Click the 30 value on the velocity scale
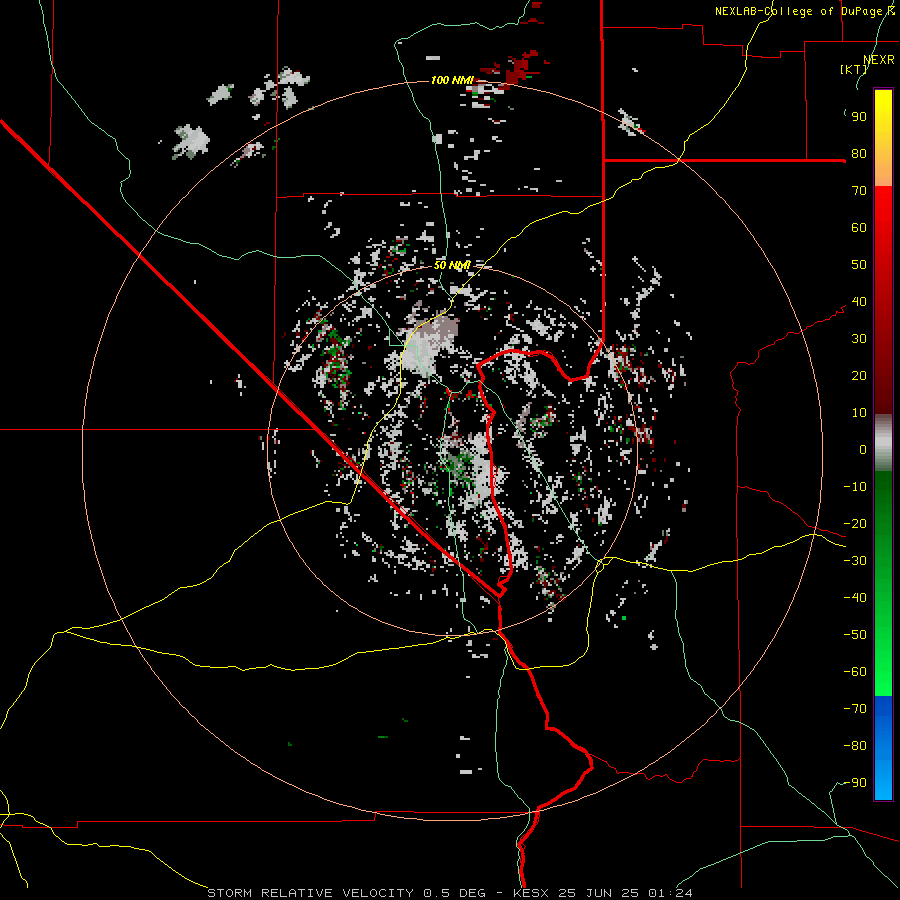 coord(859,339)
